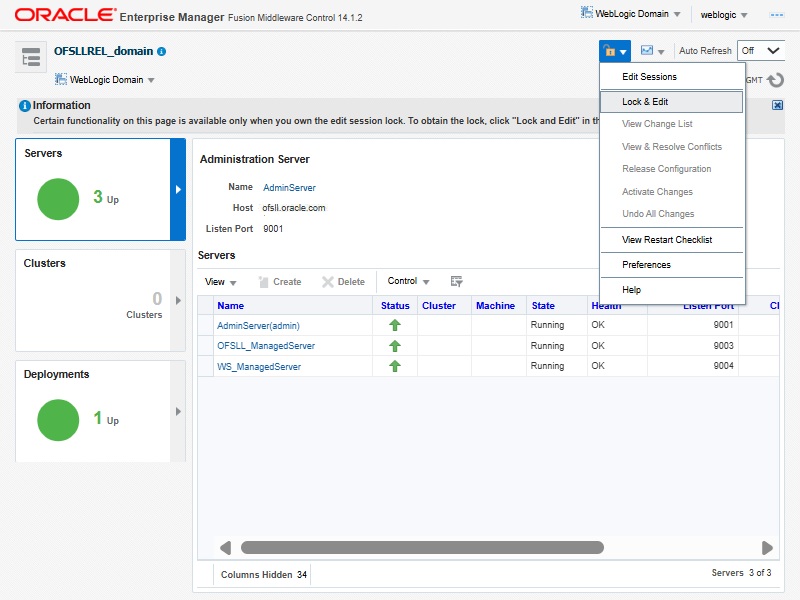Expand the Clusters panel arrow
800x600 pixels.
click(x=179, y=300)
